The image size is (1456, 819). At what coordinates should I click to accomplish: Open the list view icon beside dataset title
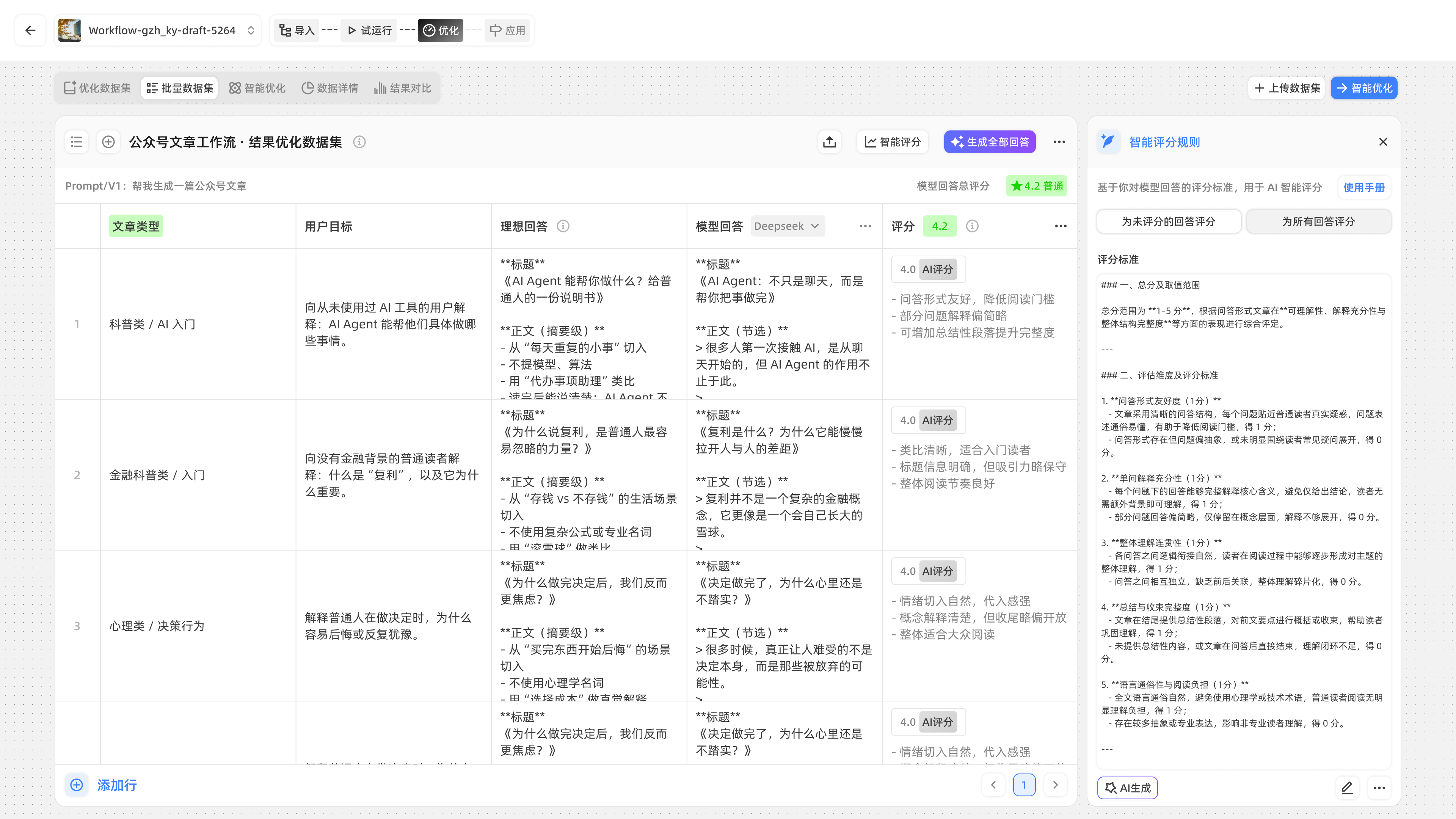pyautogui.click(x=77, y=142)
